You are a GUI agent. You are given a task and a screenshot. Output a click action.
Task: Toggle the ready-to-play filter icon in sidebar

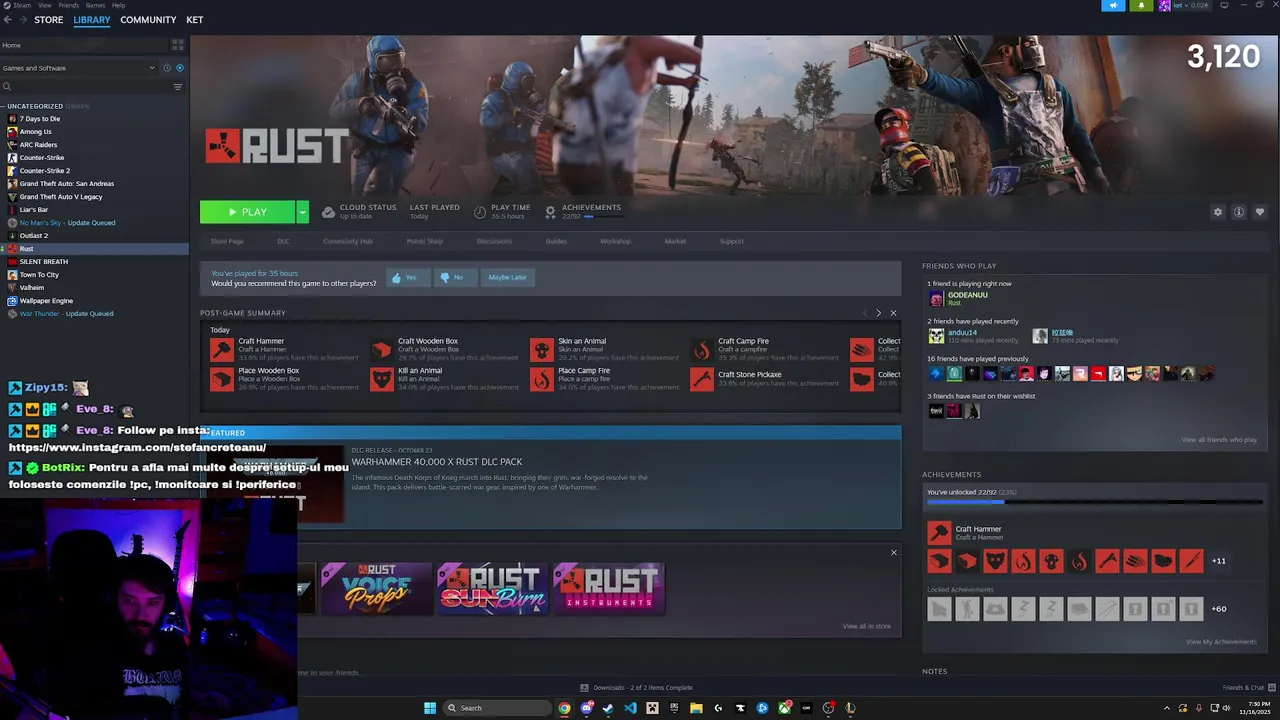(x=180, y=68)
